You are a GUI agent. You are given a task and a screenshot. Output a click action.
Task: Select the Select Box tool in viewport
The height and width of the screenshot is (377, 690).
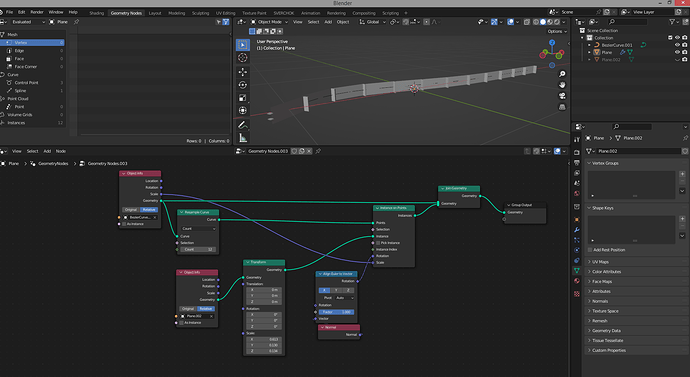[x=242, y=44]
